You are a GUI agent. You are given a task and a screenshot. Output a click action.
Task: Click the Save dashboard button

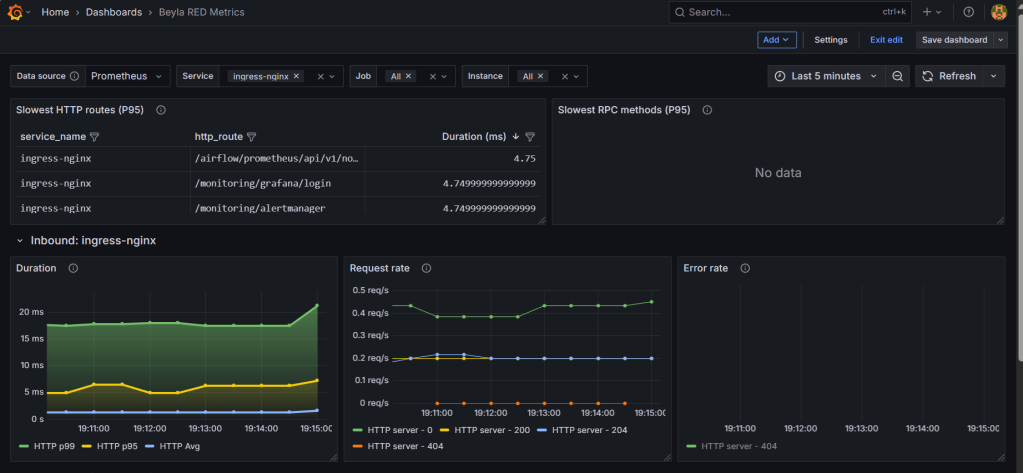click(954, 40)
